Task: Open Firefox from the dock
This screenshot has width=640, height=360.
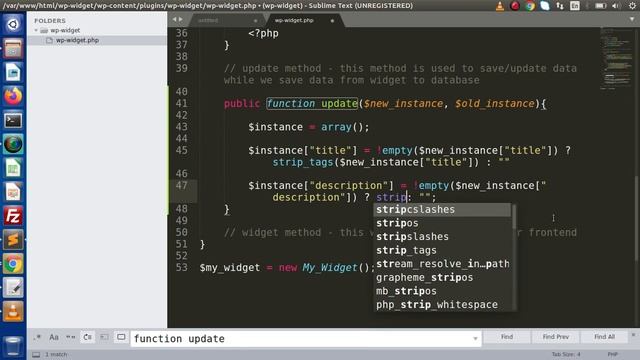Action: tap(13, 96)
